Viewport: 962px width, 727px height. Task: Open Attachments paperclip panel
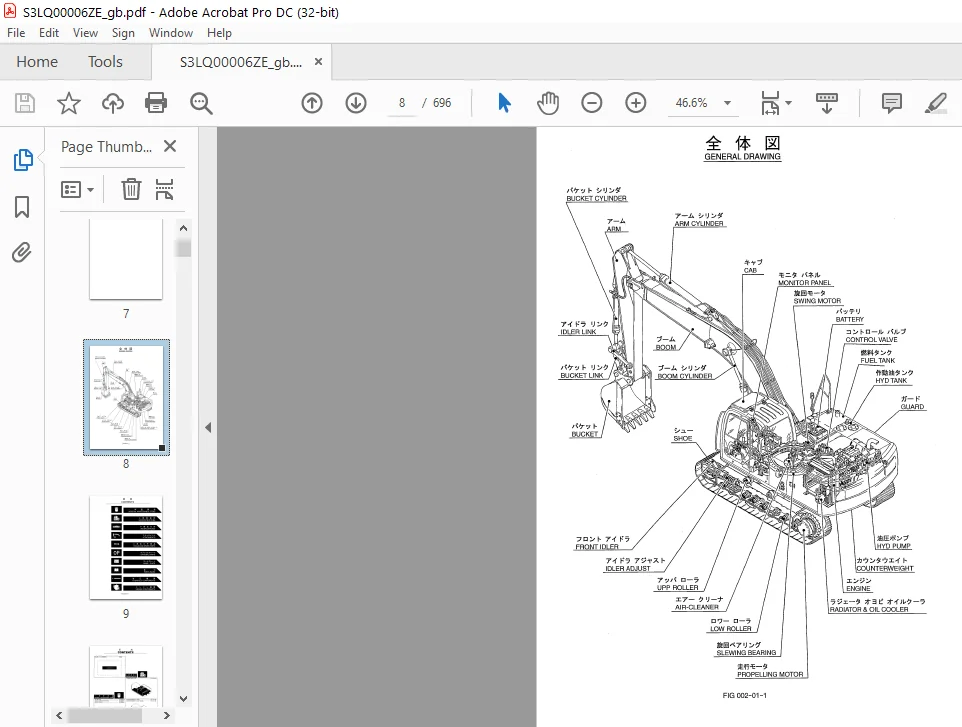tap(21, 252)
